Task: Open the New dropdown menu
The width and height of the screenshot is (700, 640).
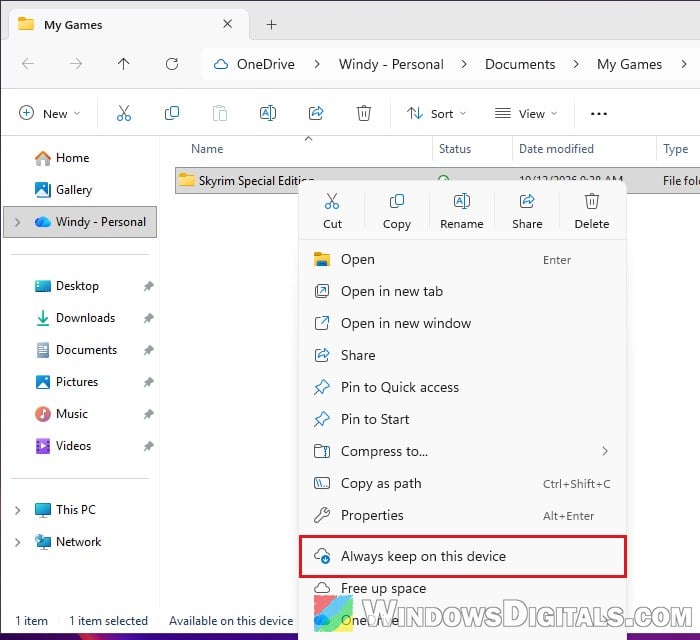Action: pyautogui.click(x=50, y=113)
